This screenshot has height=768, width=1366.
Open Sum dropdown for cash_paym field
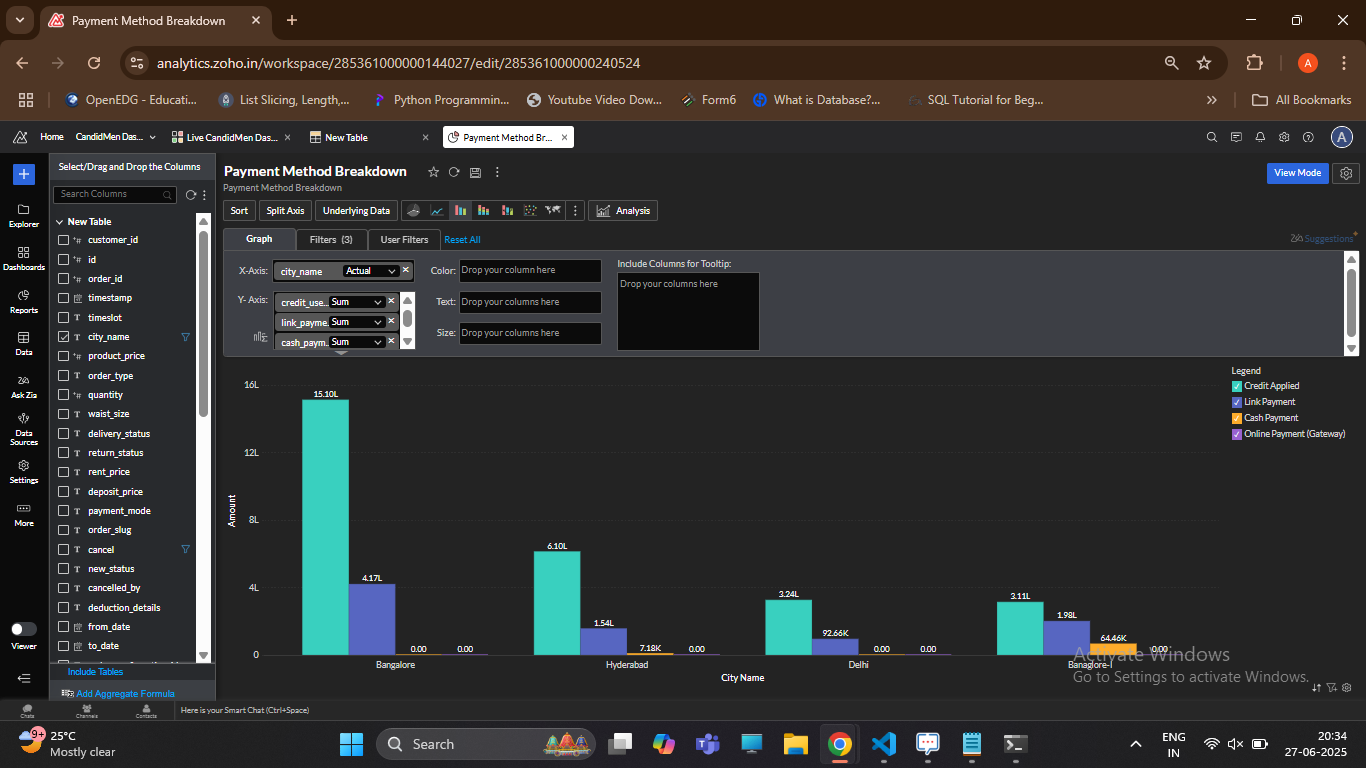(x=357, y=342)
